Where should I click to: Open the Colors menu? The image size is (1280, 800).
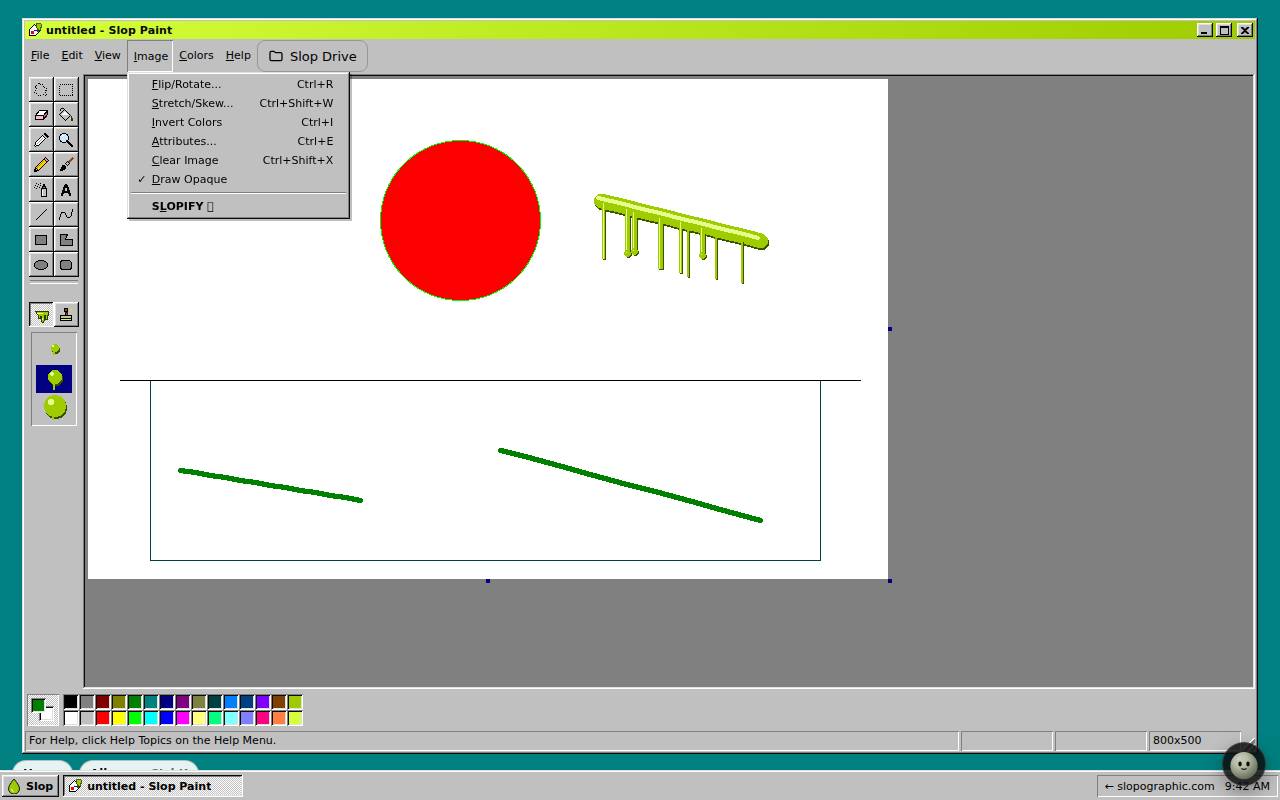[196, 56]
